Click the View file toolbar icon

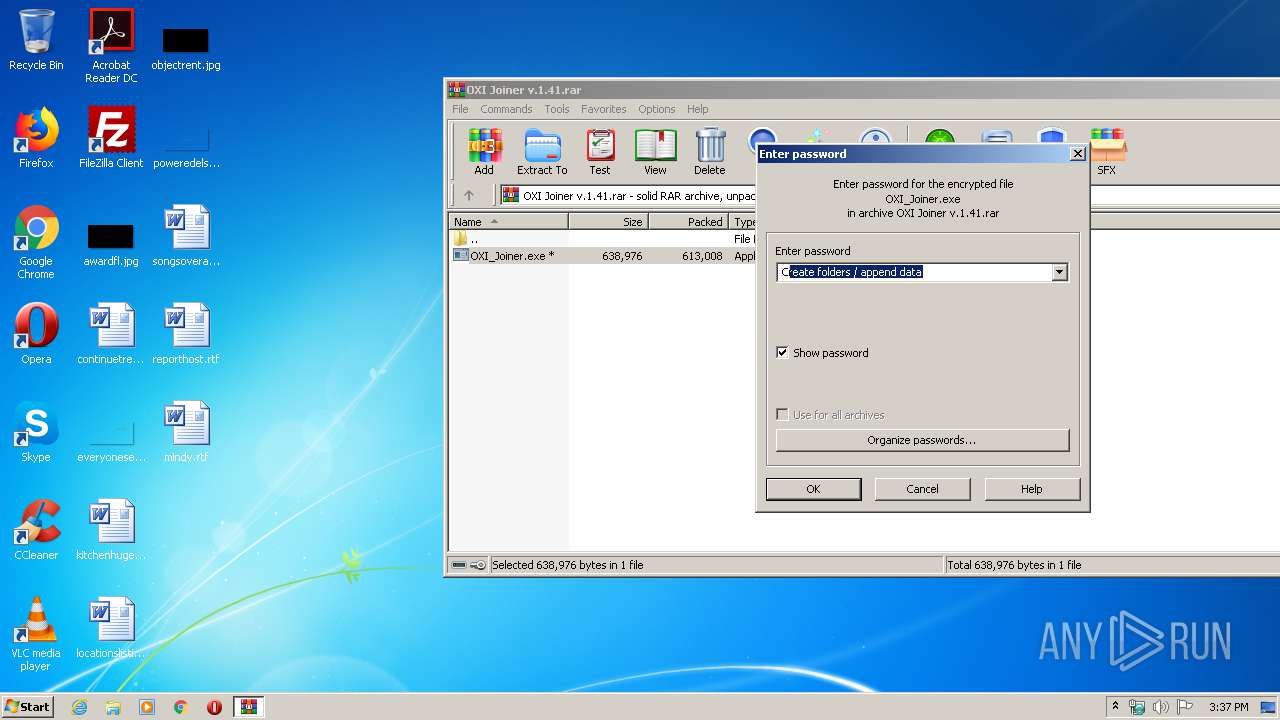[x=655, y=152]
